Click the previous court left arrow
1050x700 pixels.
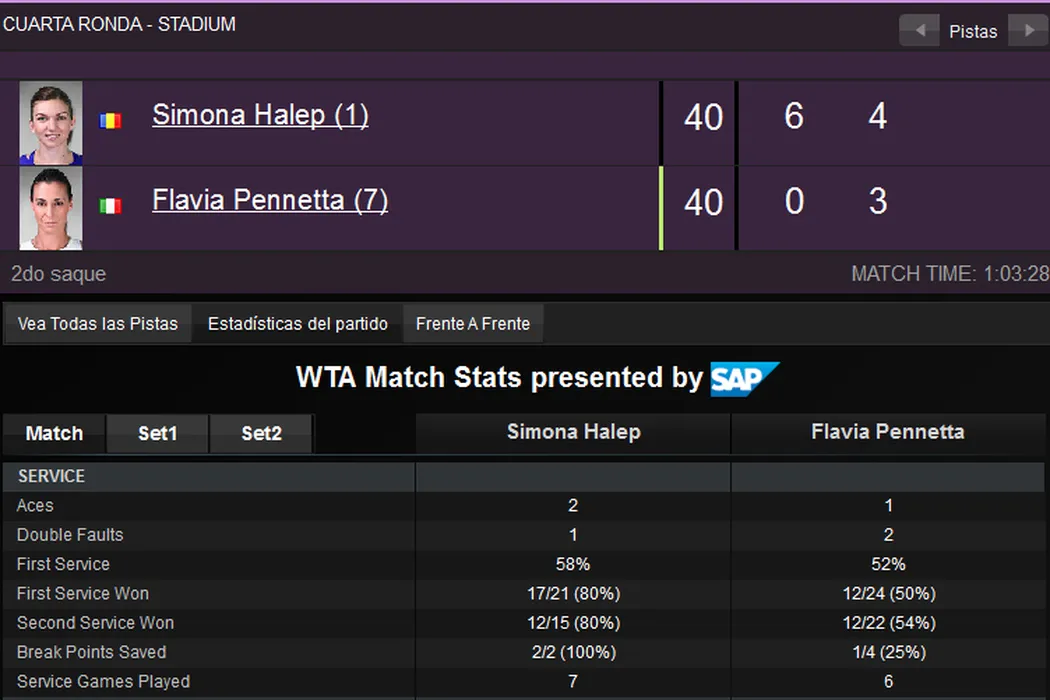[x=919, y=30]
